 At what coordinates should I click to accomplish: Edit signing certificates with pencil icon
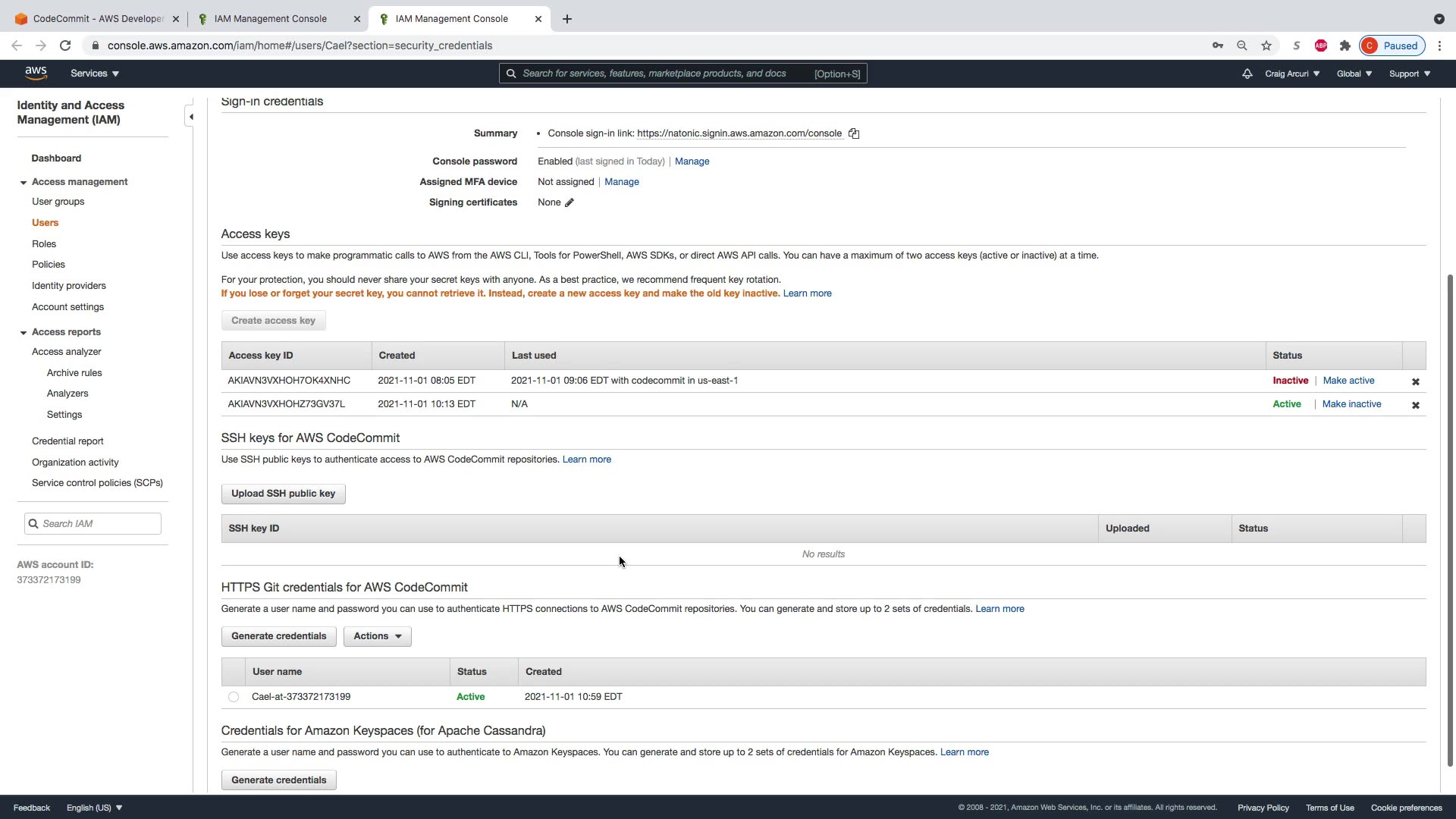[x=570, y=202]
